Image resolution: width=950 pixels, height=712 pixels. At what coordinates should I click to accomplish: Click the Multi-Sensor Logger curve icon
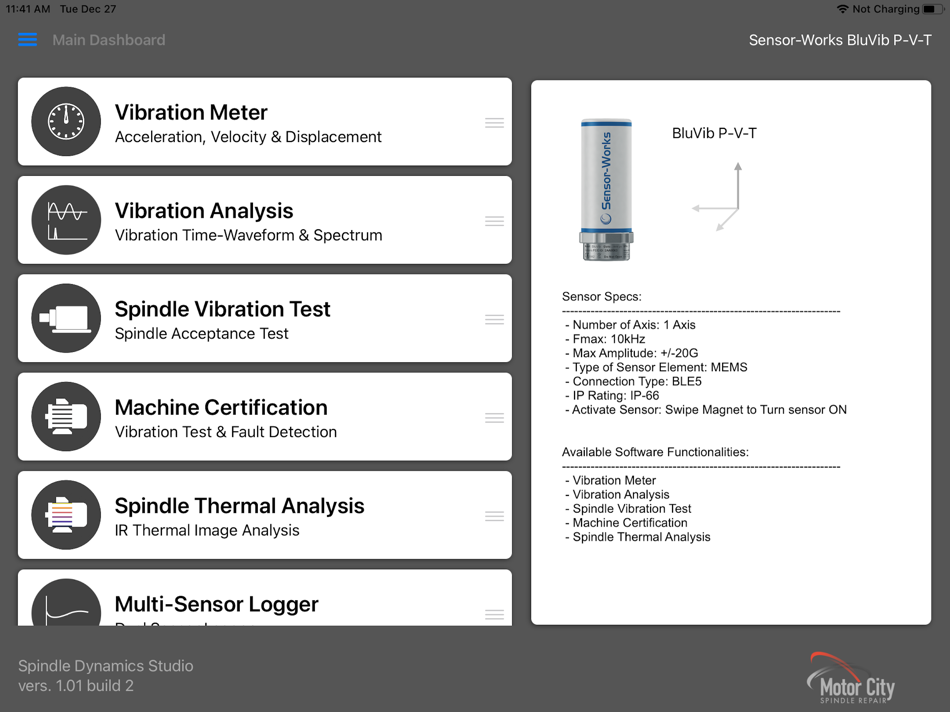tap(66, 602)
